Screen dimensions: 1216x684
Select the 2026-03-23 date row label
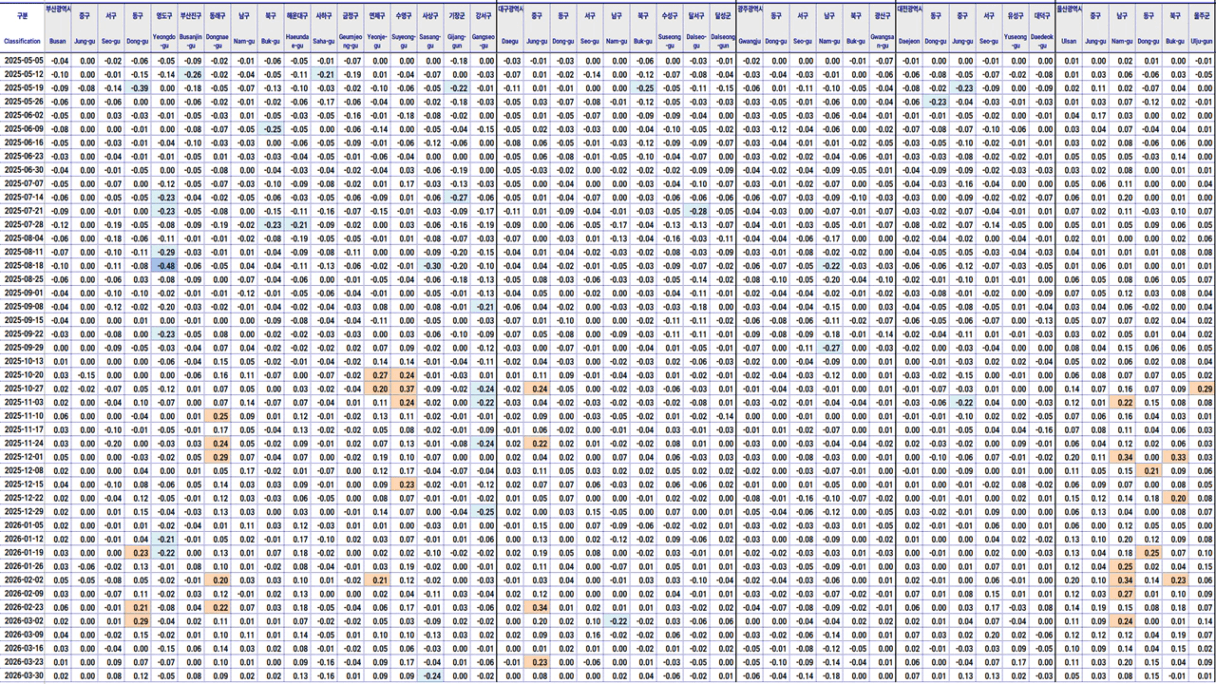click(23, 661)
